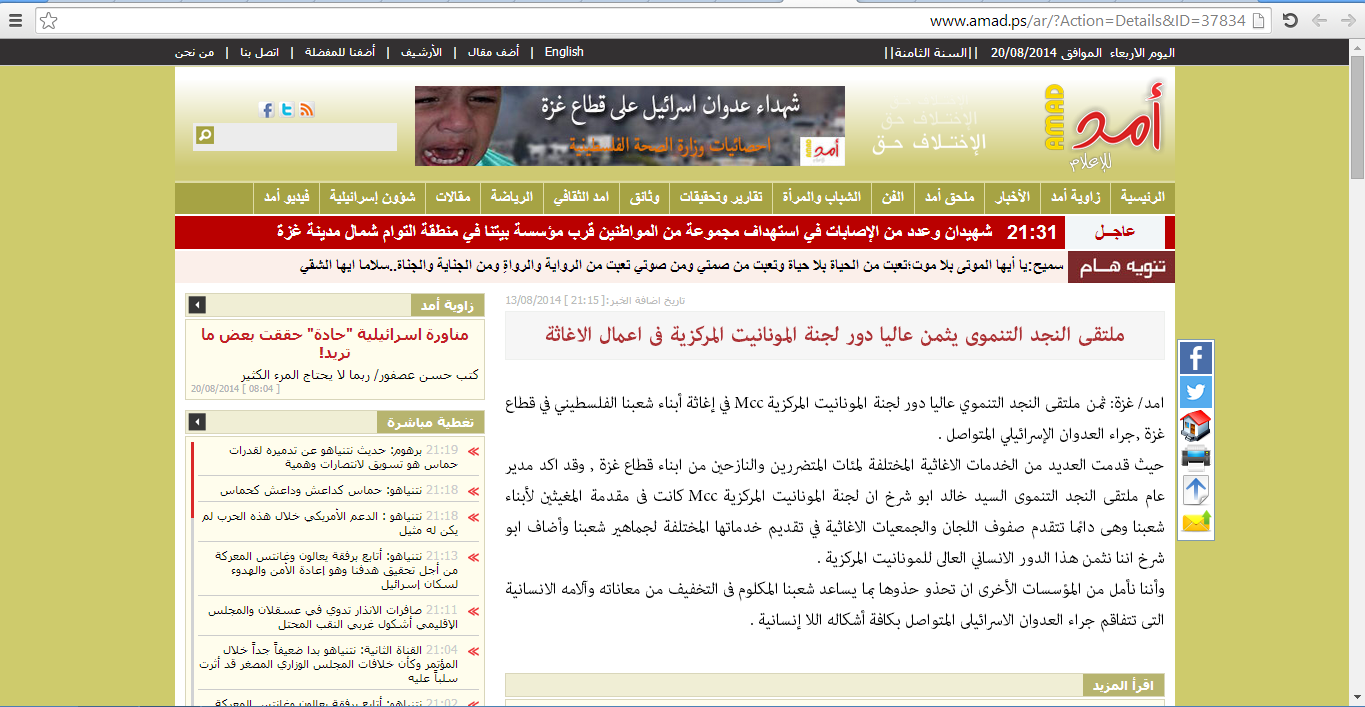The width and height of the screenshot is (1365, 707).
Task: Collapse the تغطية مباشرة sidebar panel arrow
Action: pos(197,422)
